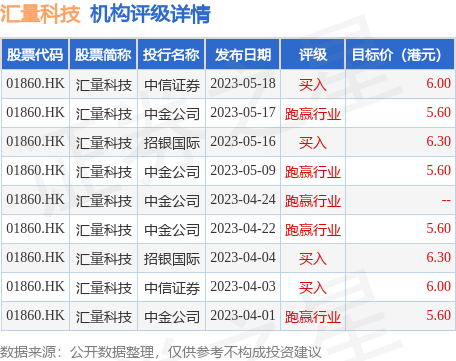Viewport: 456px width, 361px height.
Task: Click 跑赢行业 rating in the 2023-04-22 row
Action: tap(313, 230)
